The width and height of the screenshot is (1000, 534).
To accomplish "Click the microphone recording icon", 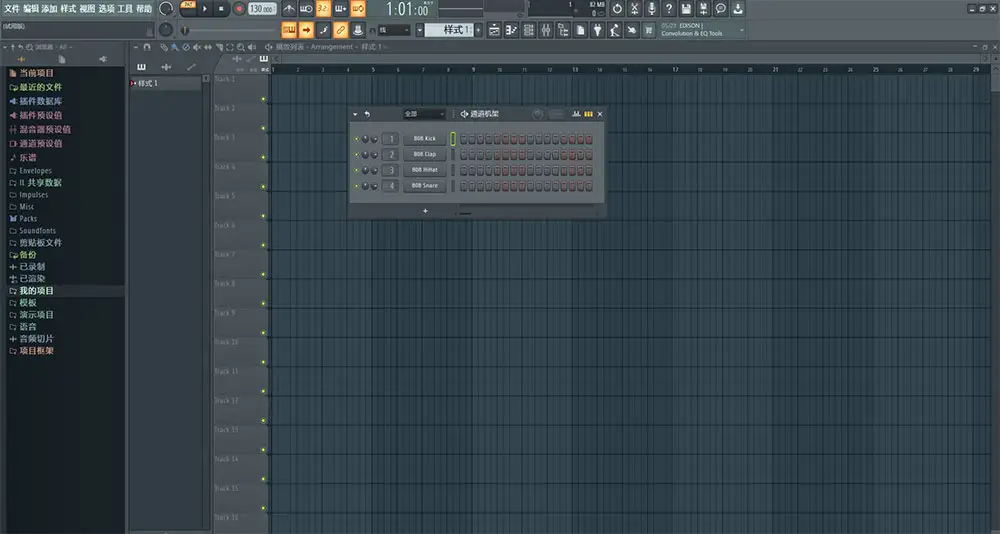I will click(652, 9).
